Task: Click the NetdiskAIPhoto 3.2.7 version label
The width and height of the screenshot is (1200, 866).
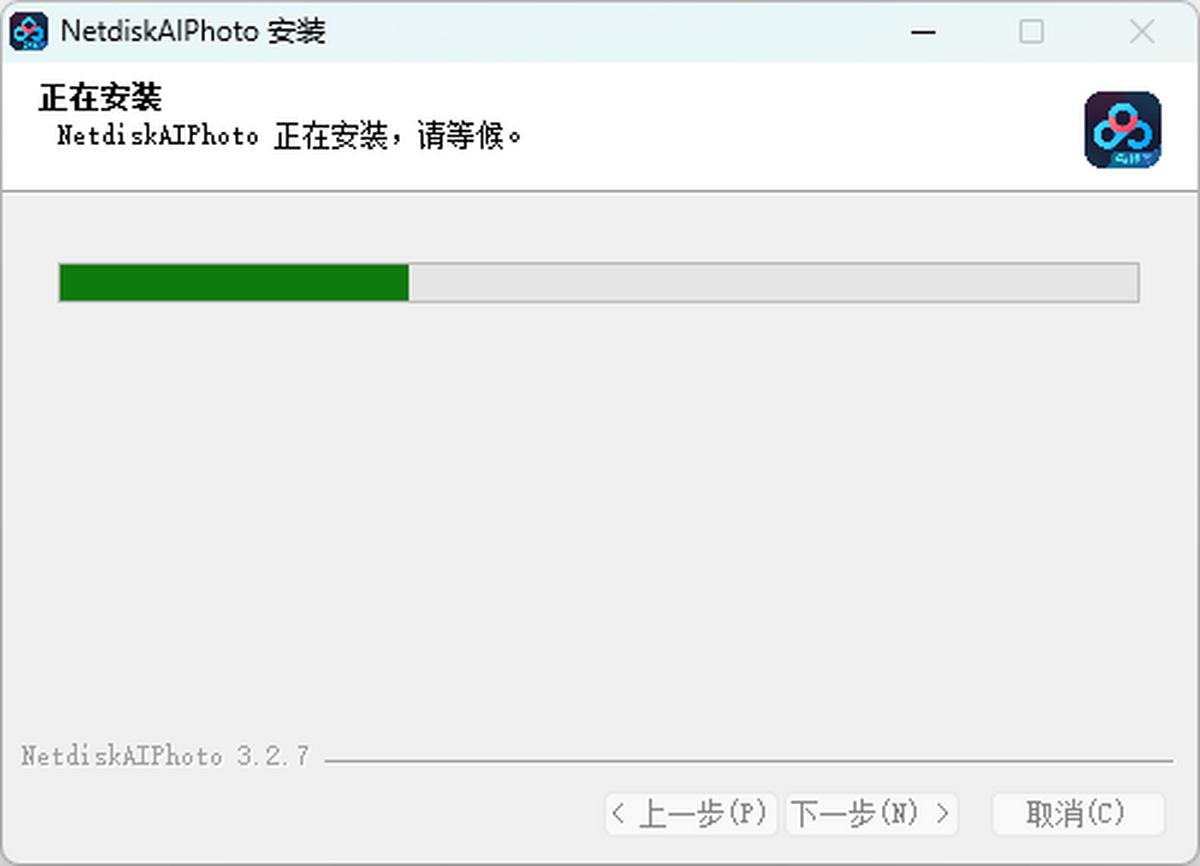Action: coord(165,756)
